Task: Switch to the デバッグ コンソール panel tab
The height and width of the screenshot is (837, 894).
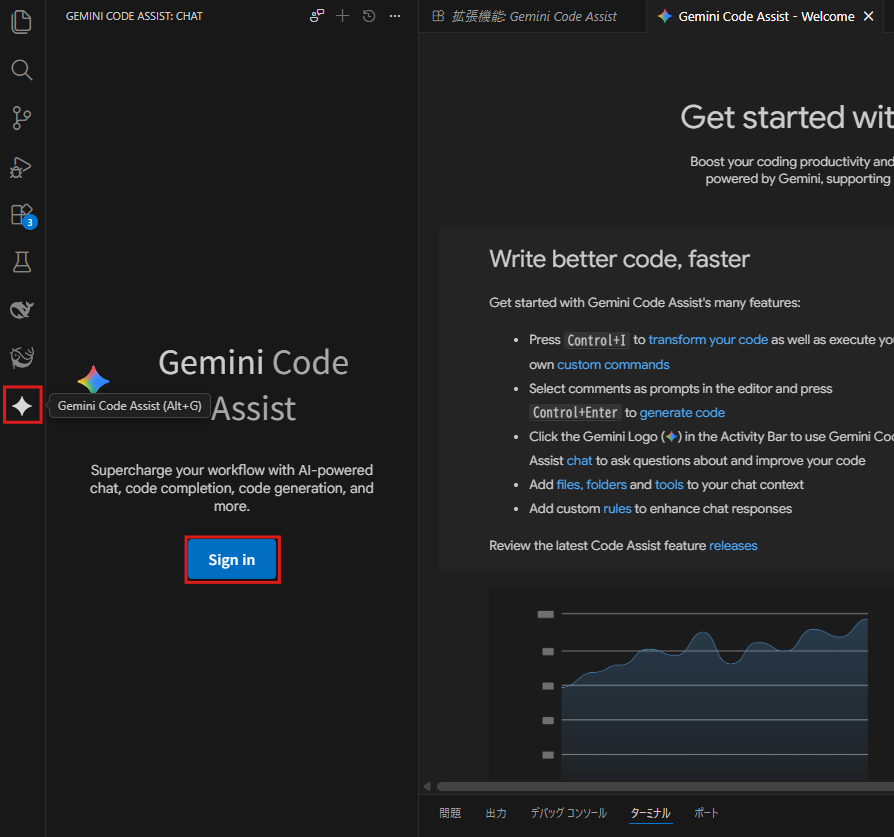Action: (x=568, y=813)
